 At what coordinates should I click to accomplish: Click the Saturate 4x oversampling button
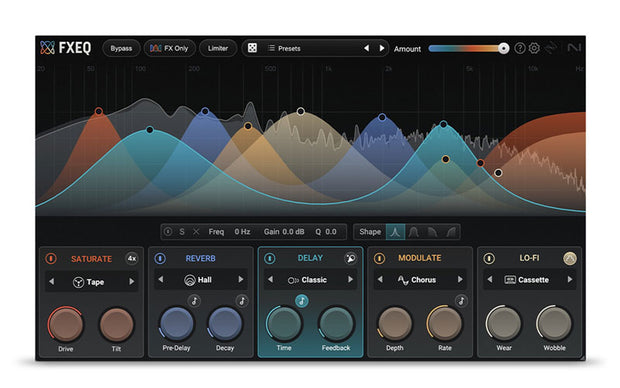coord(132,258)
